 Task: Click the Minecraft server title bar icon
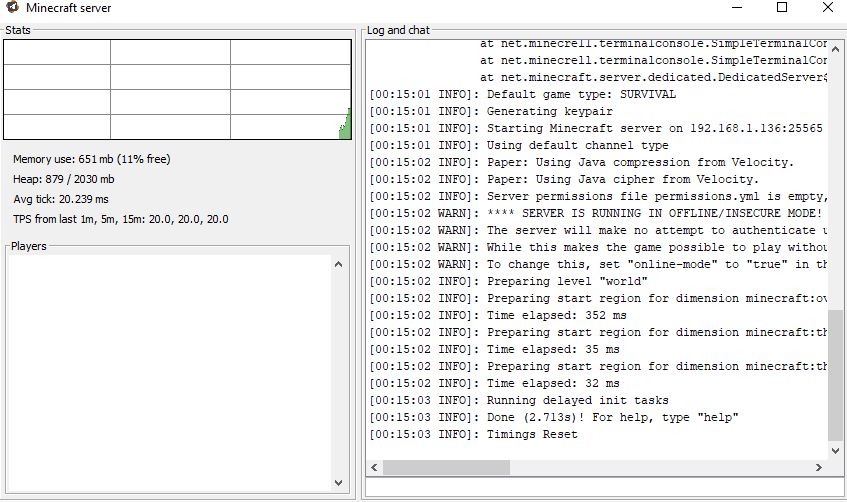pyautogui.click(x=12, y=8)
